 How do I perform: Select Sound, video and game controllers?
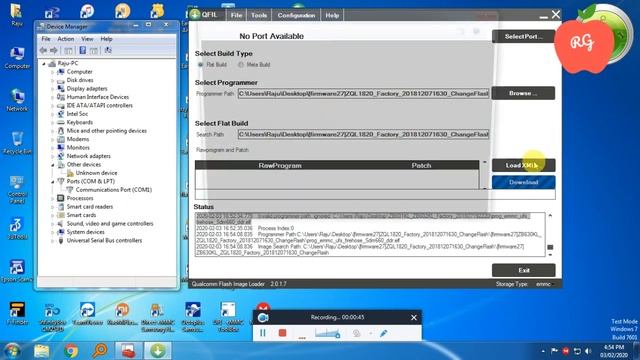coord(110,224)
